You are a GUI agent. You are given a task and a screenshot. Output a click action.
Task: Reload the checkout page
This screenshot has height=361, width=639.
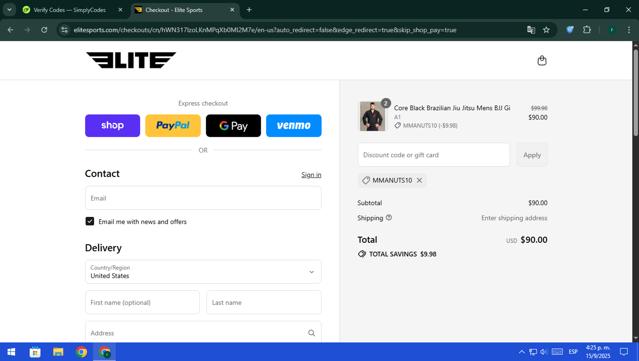tap(44, 30)
